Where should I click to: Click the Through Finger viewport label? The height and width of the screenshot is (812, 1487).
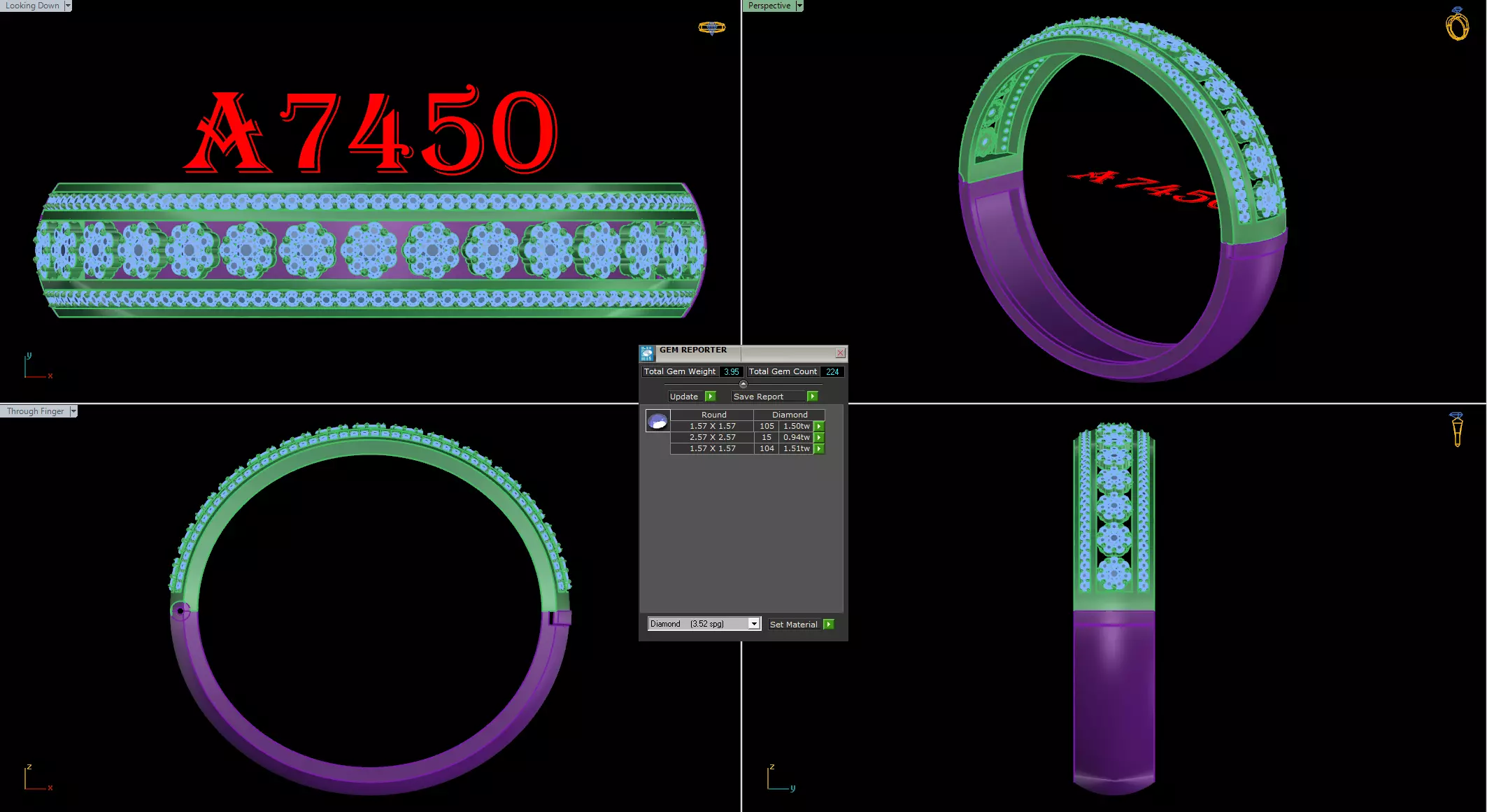pyautogui.click(x=35, y=411)
